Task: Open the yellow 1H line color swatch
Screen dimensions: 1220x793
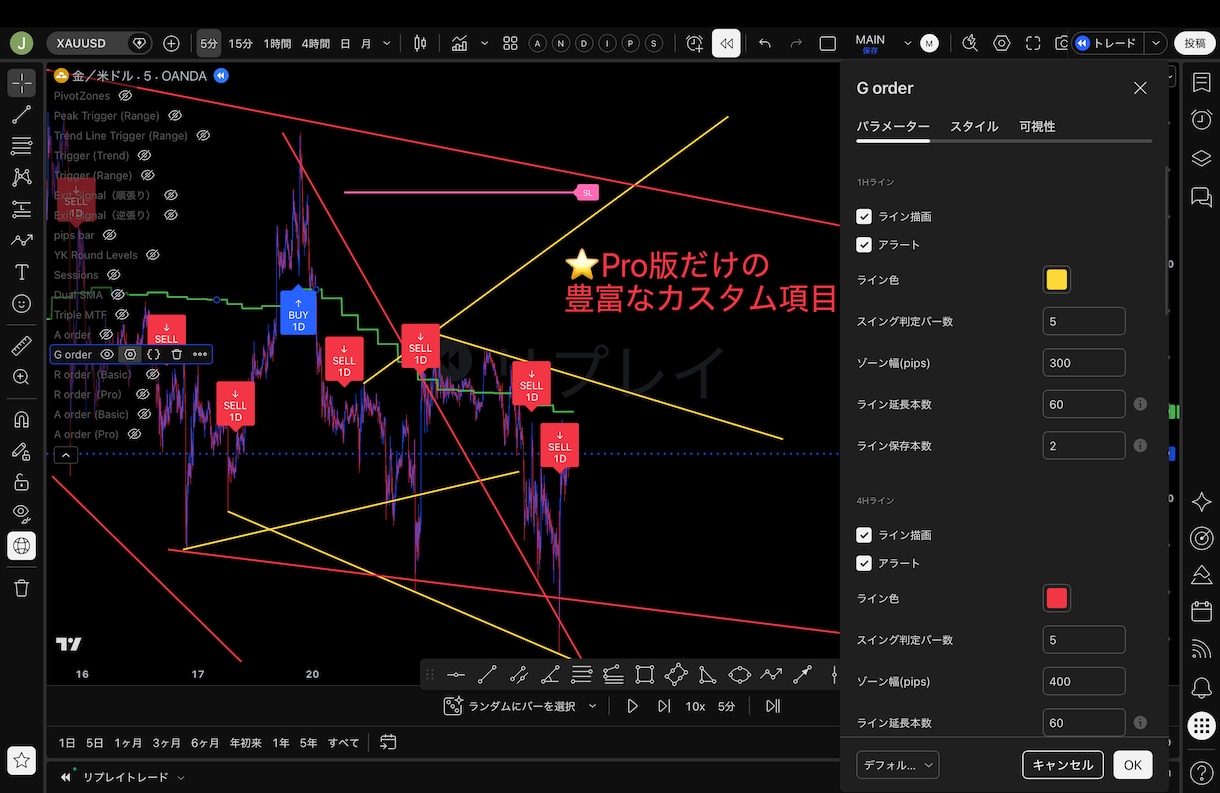Action: click(x=1056, y=280)
